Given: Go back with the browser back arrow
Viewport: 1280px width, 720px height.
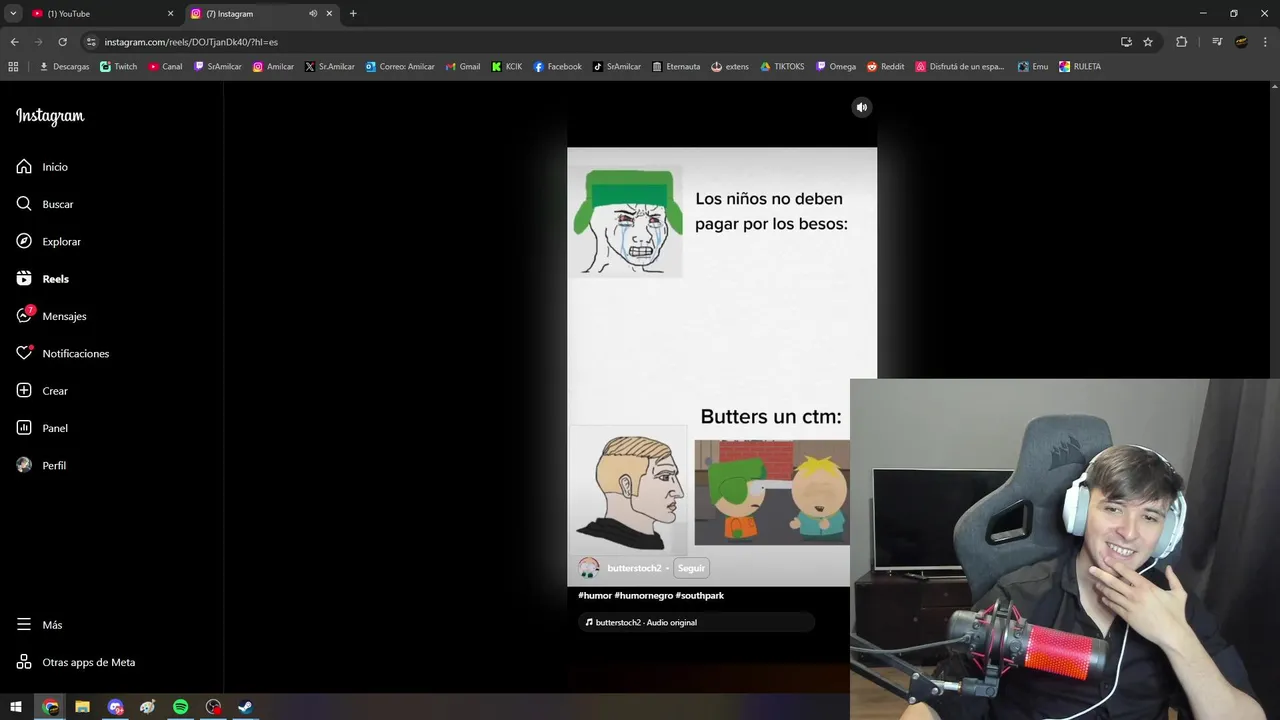Looking at the screenshot, I should point(14,42).
